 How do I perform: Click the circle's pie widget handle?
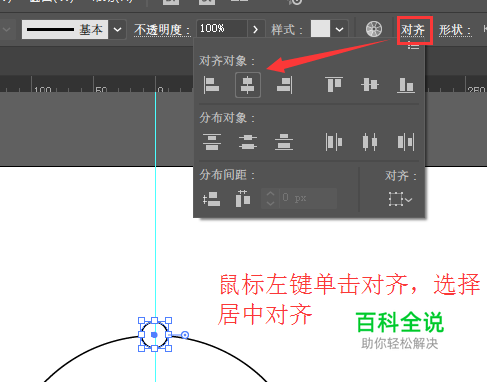coord(185,335)
